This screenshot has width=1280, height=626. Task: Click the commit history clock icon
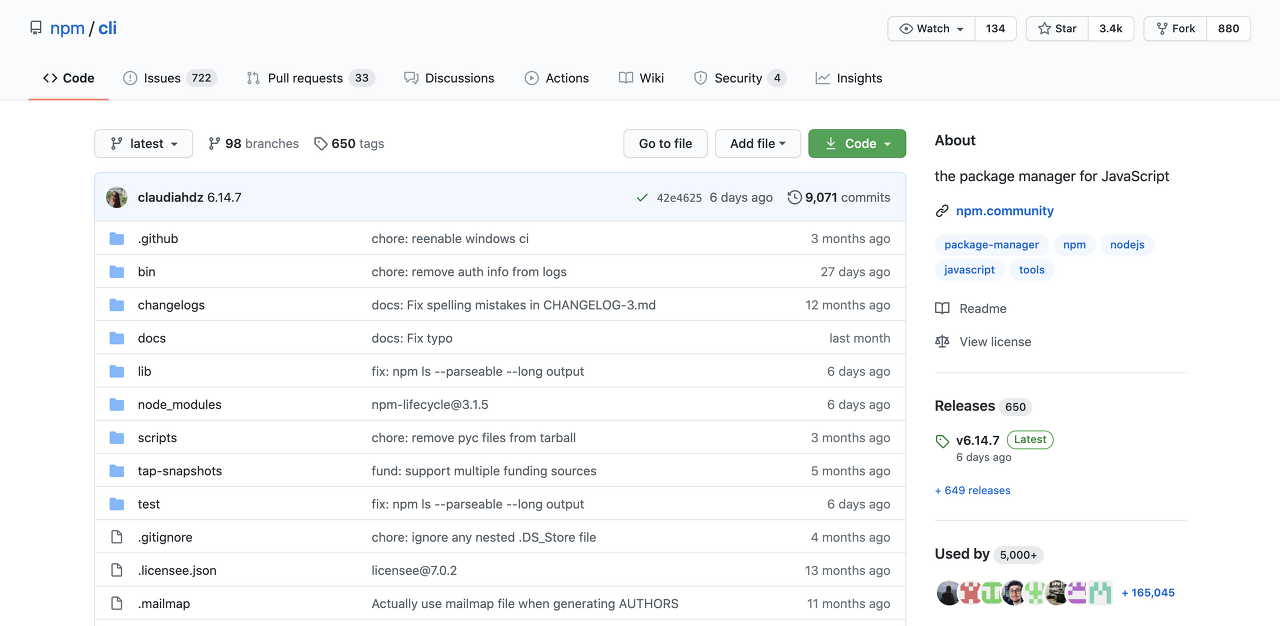pyautogui.click(x=795, y=198)
